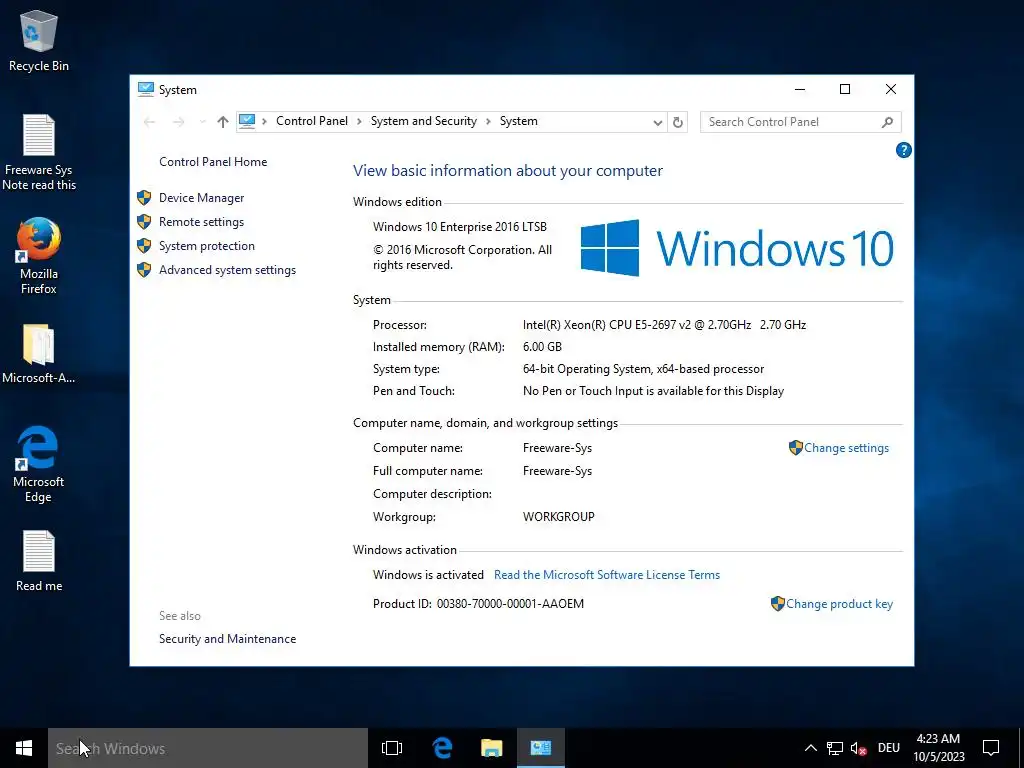The width and height of the screenshot is (1024, 768).
Task: Click the System window taskbar button
Action: click(x=541, y=748)
